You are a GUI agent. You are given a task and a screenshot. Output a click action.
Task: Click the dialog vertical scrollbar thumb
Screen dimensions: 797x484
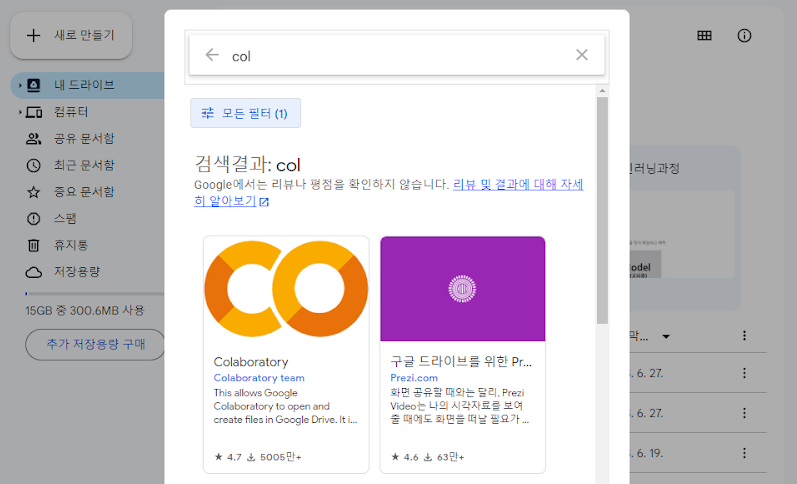click(x=602, y=210)
